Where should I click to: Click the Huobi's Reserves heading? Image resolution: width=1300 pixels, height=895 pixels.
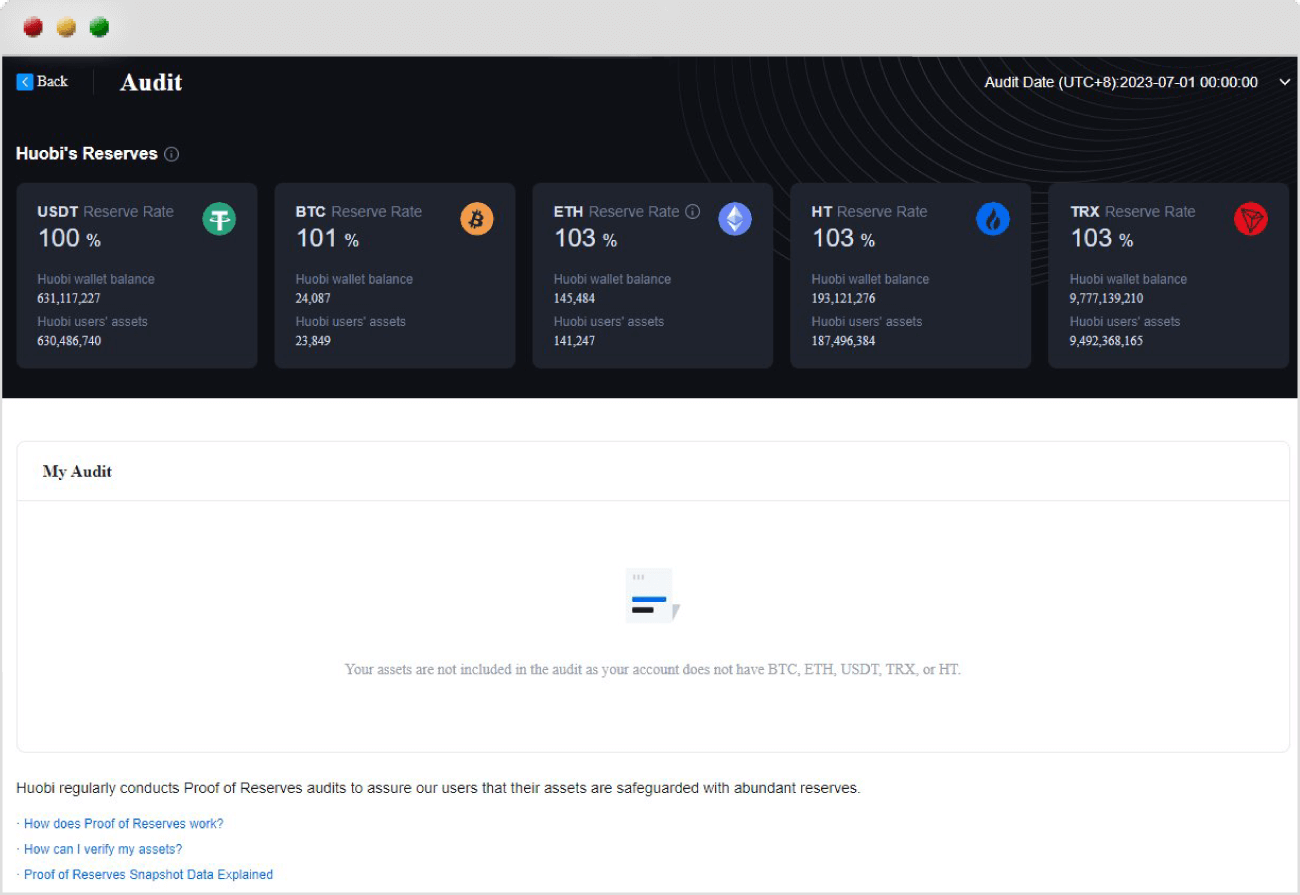point(87,154)
